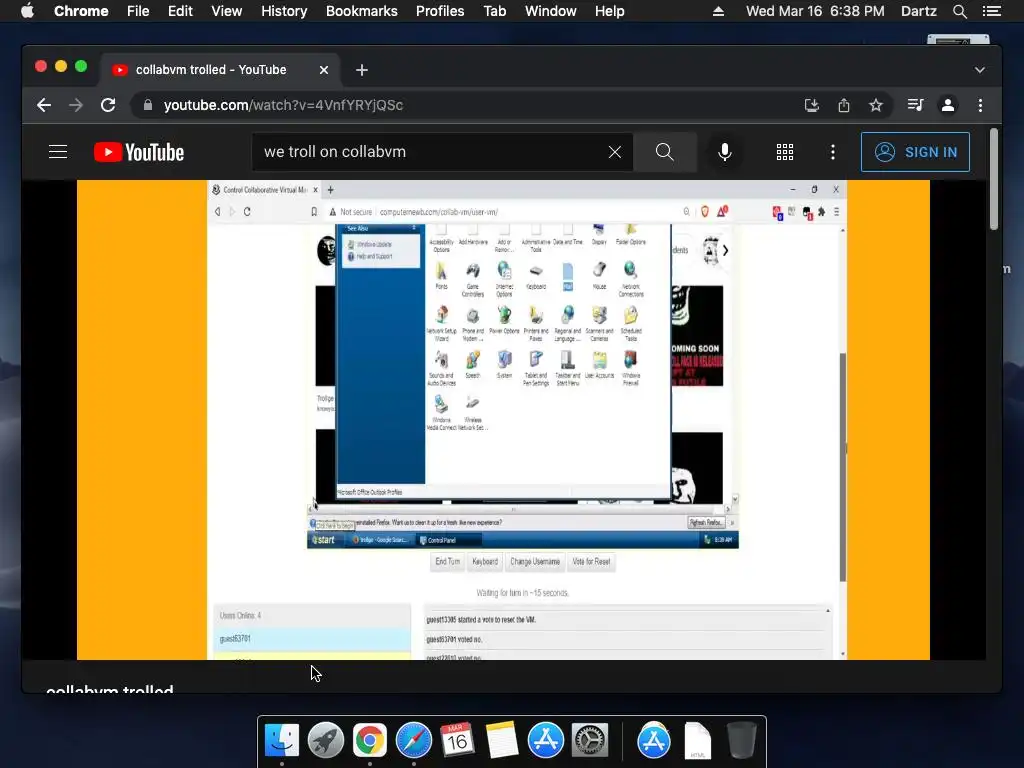1024x768 pixels.
Task: Open the Profiles menu
Action: click(x=440, y=11)
